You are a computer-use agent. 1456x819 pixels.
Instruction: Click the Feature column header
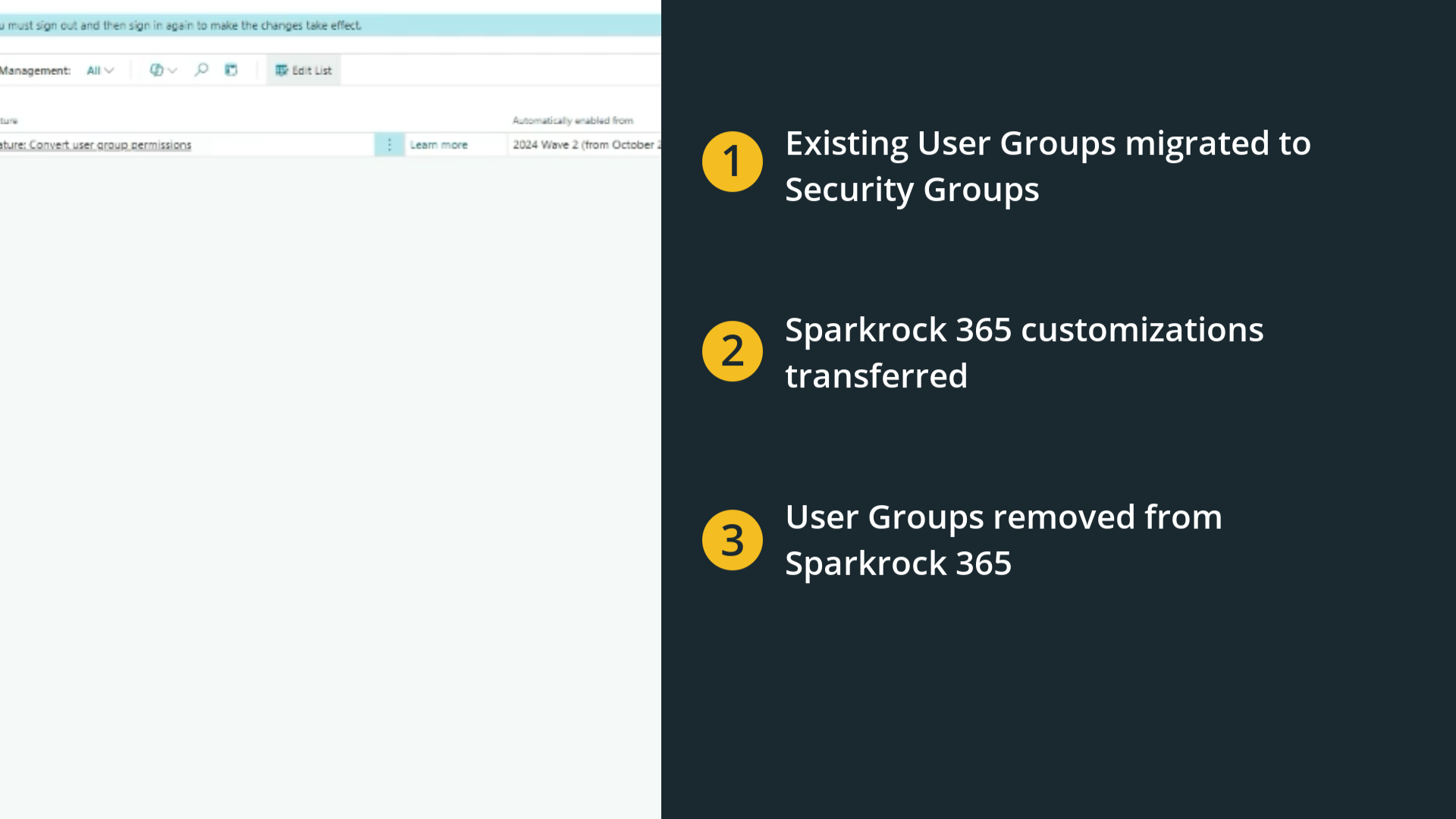point(9,121)
